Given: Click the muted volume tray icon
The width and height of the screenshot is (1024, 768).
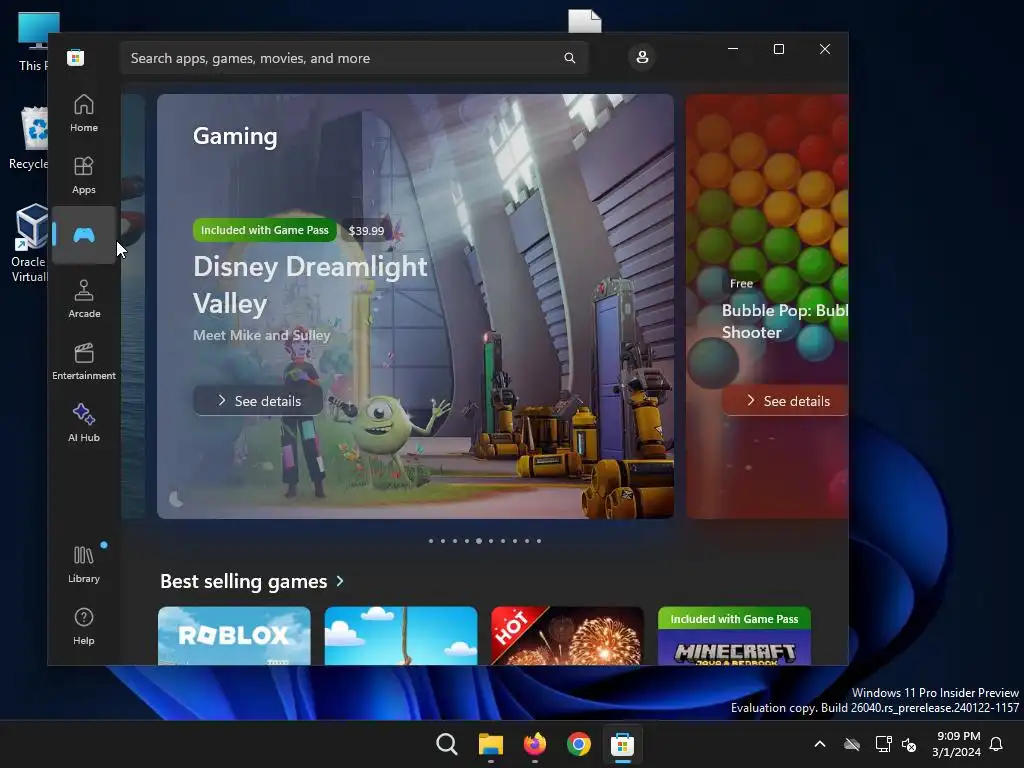Looking at the screenshot, I should [x=909, y=744].
